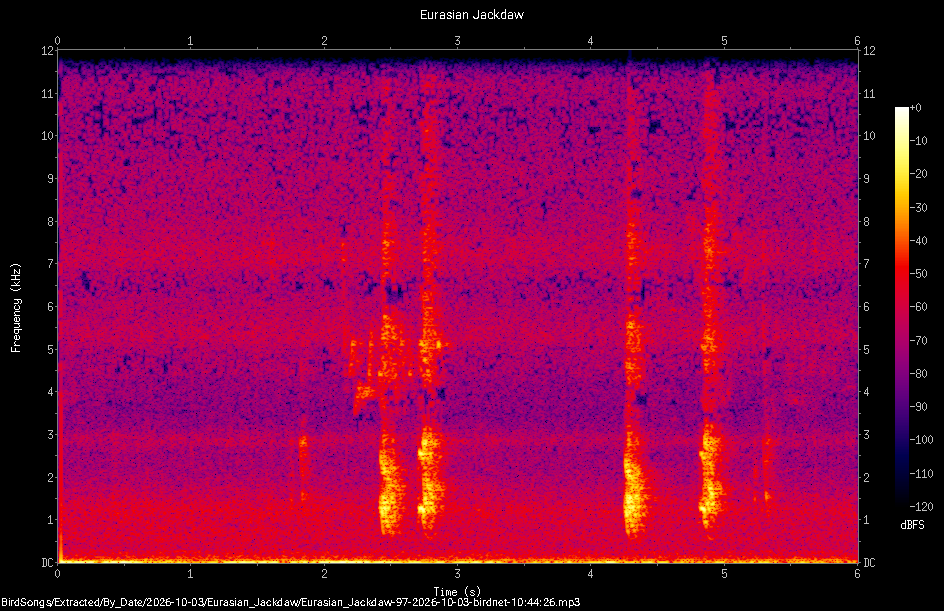Click '2' on the right frequency axis
This screenshot has width=944, height=611.
tap(866, 477)
